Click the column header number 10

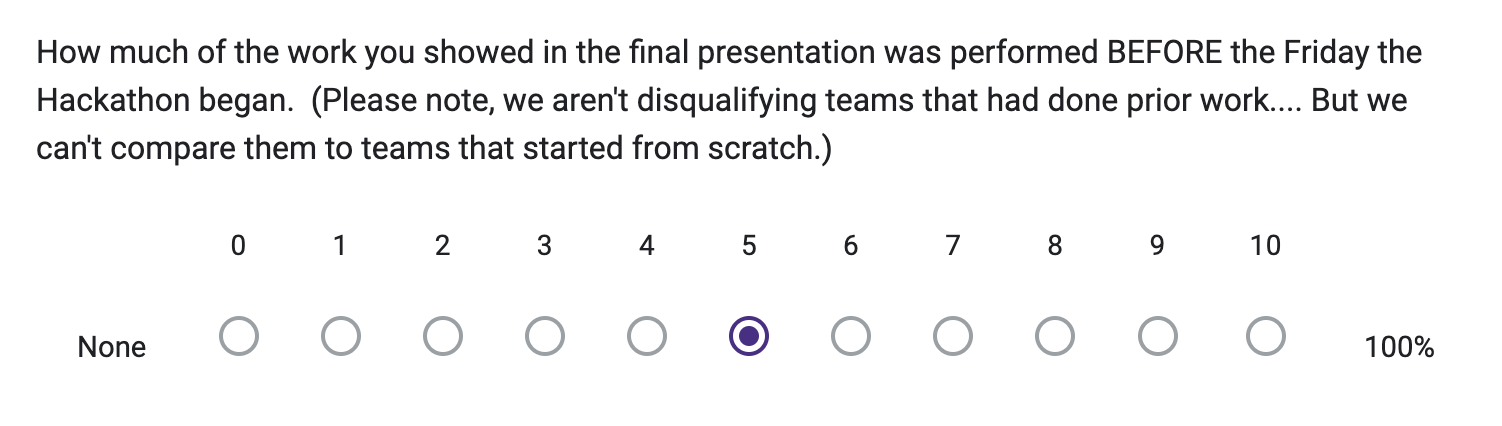point(1266,246)
